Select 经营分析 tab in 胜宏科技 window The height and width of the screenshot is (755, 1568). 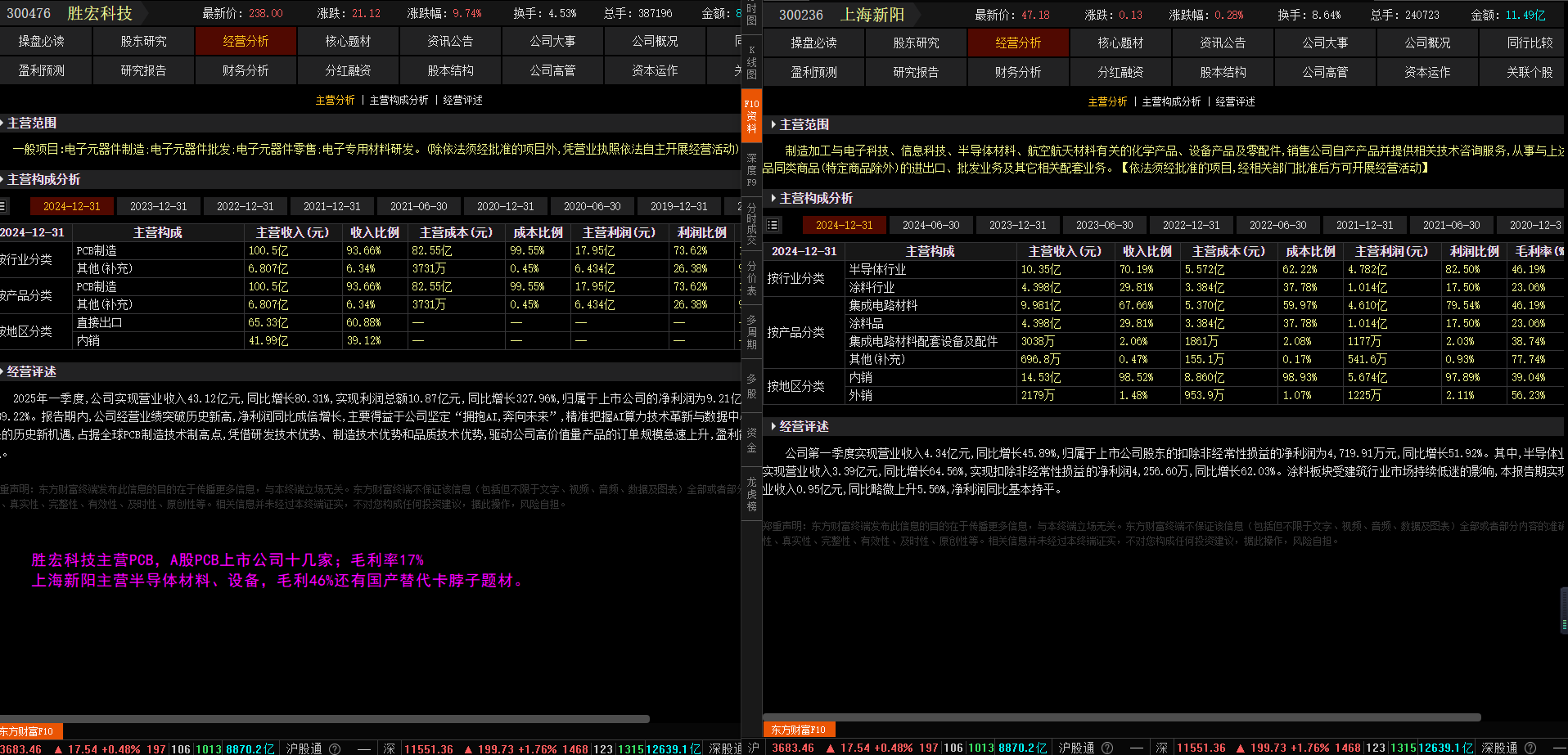(x=246, y=41)
